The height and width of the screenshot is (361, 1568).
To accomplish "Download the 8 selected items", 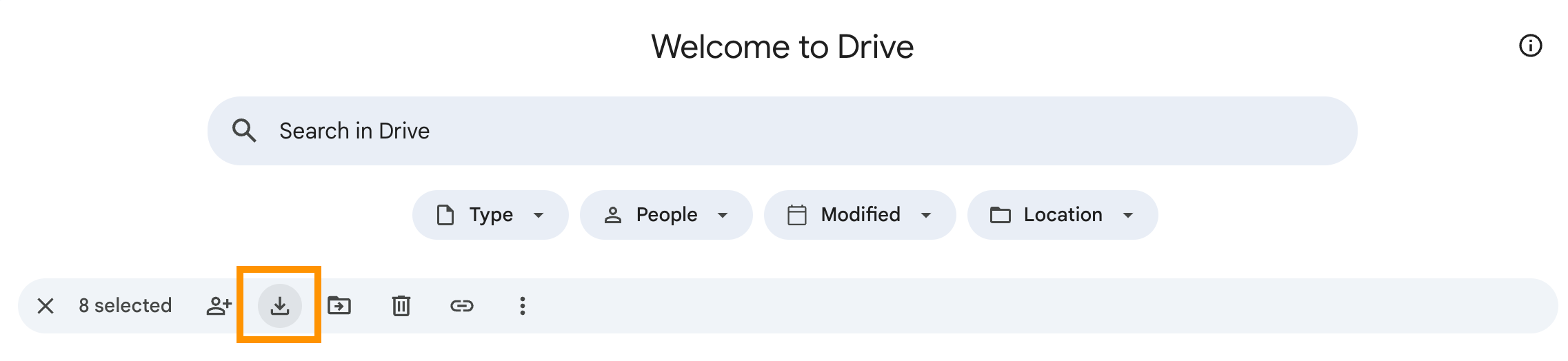I will click(x=279, y=305).
